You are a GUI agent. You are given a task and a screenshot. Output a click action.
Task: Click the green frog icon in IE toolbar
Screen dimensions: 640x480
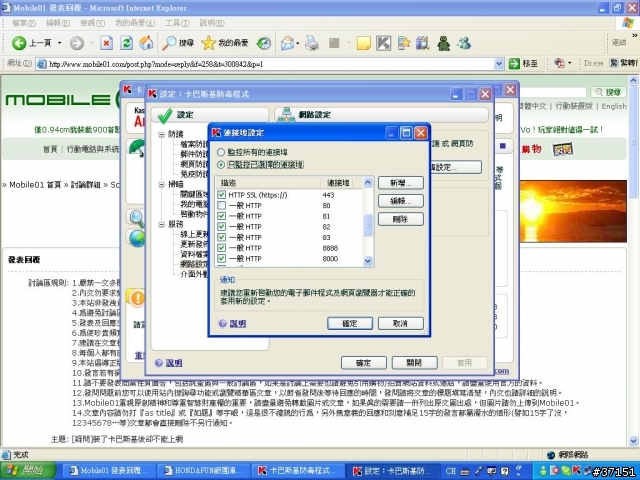point(444,43)
